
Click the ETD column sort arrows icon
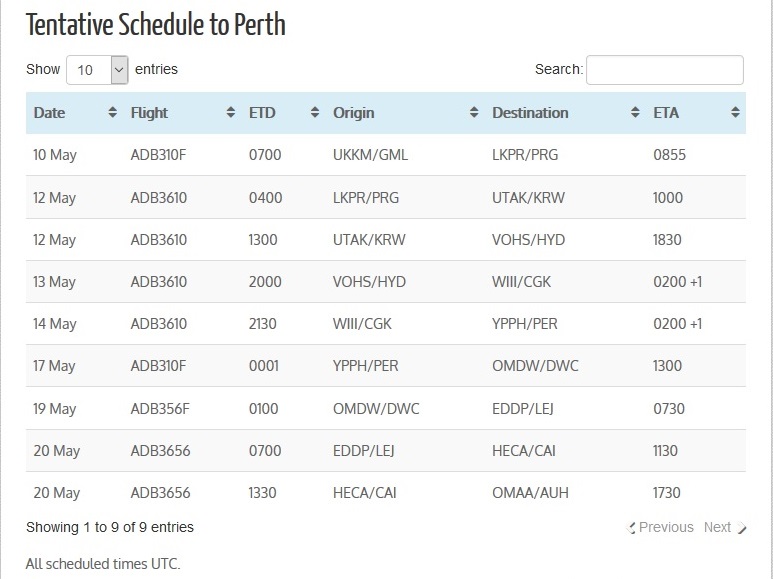(x=315, y=112)
